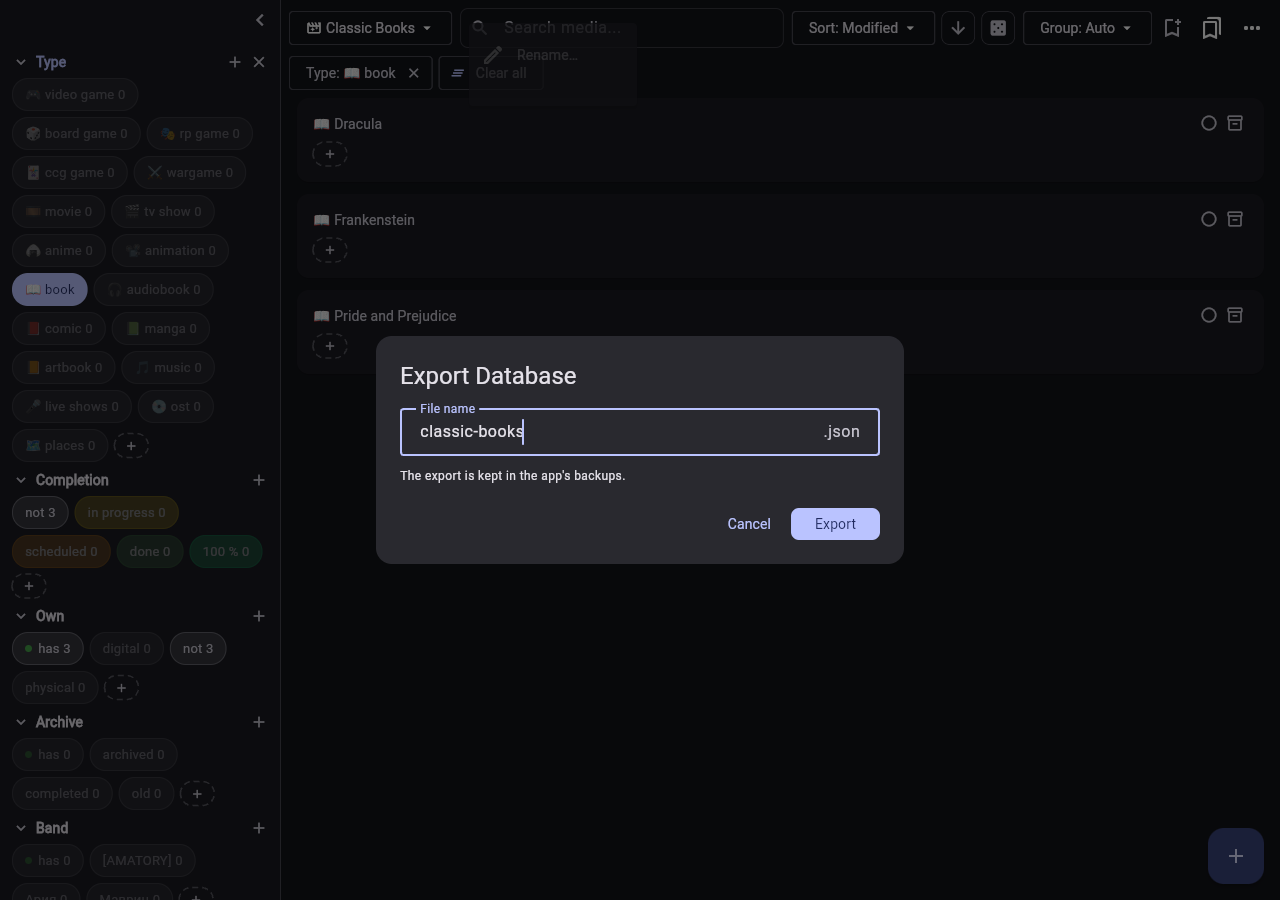Add a new Completion tag
1280x900 pixels.
[x=259, y=480]
